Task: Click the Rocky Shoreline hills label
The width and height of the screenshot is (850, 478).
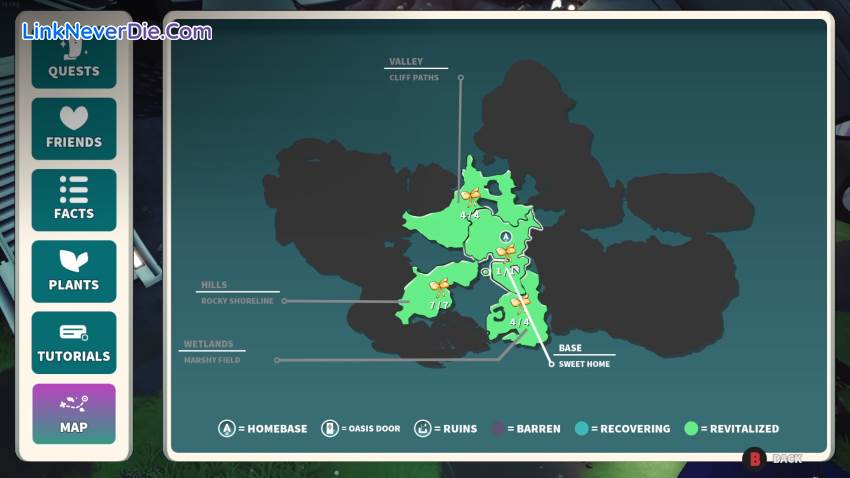Action: pos(237,300)
